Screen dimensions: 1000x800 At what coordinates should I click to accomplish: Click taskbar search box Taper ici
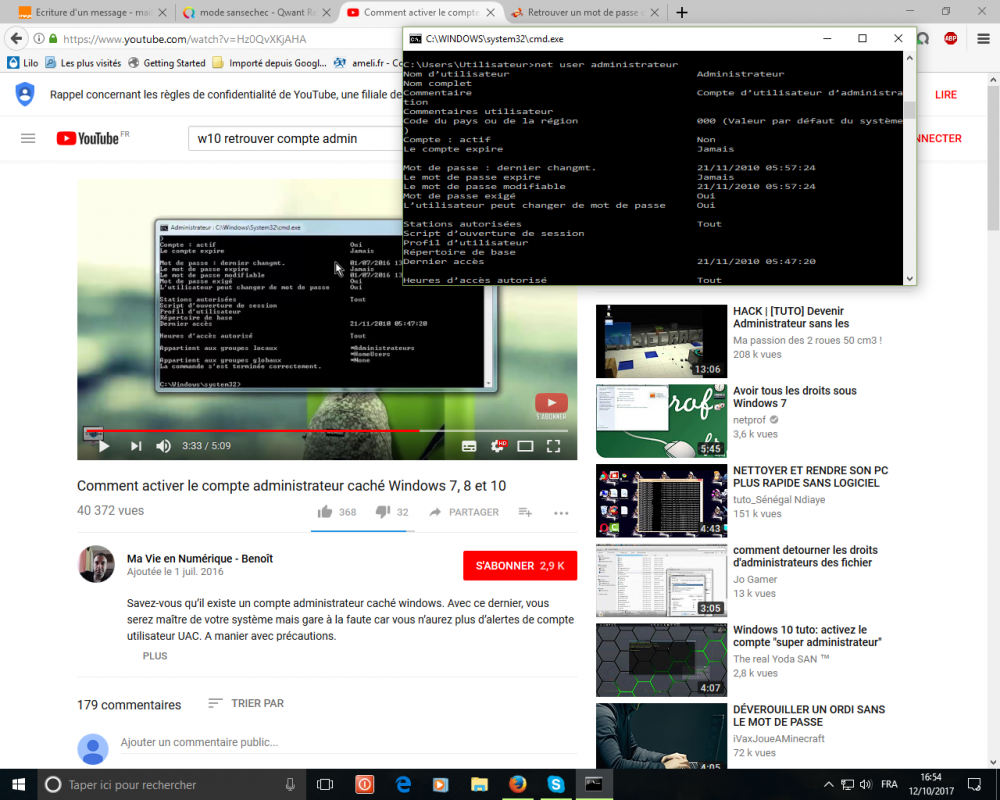[x=171, y=785]
